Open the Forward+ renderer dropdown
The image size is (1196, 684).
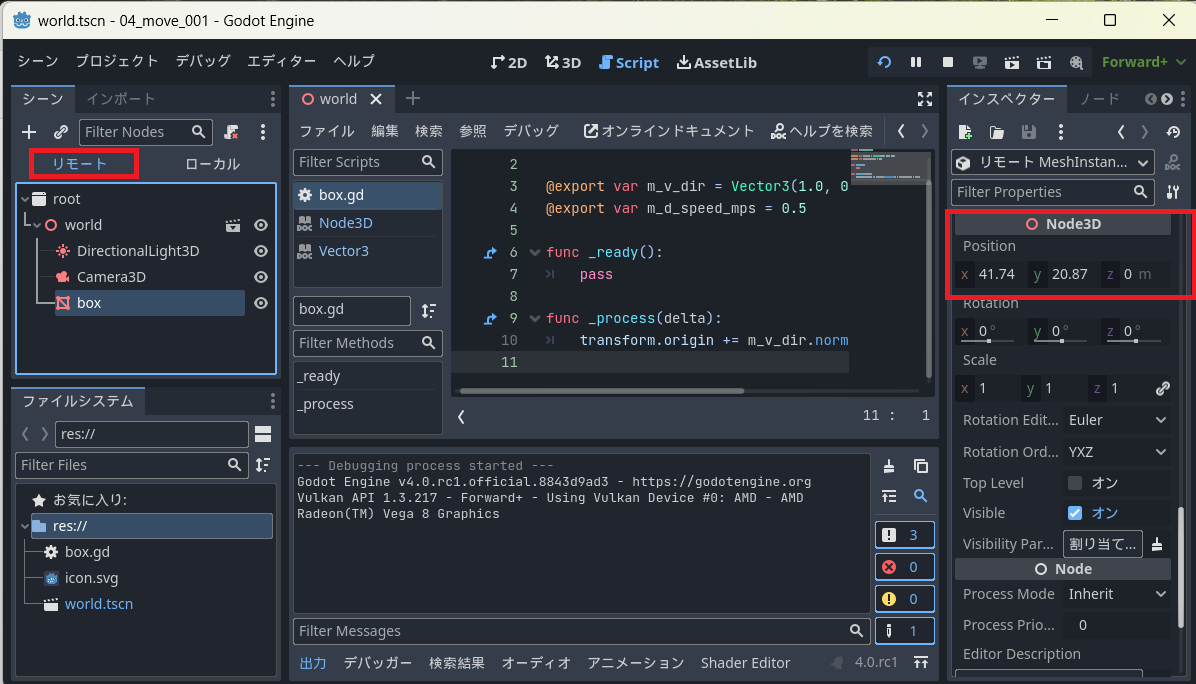coord(1143,63)
